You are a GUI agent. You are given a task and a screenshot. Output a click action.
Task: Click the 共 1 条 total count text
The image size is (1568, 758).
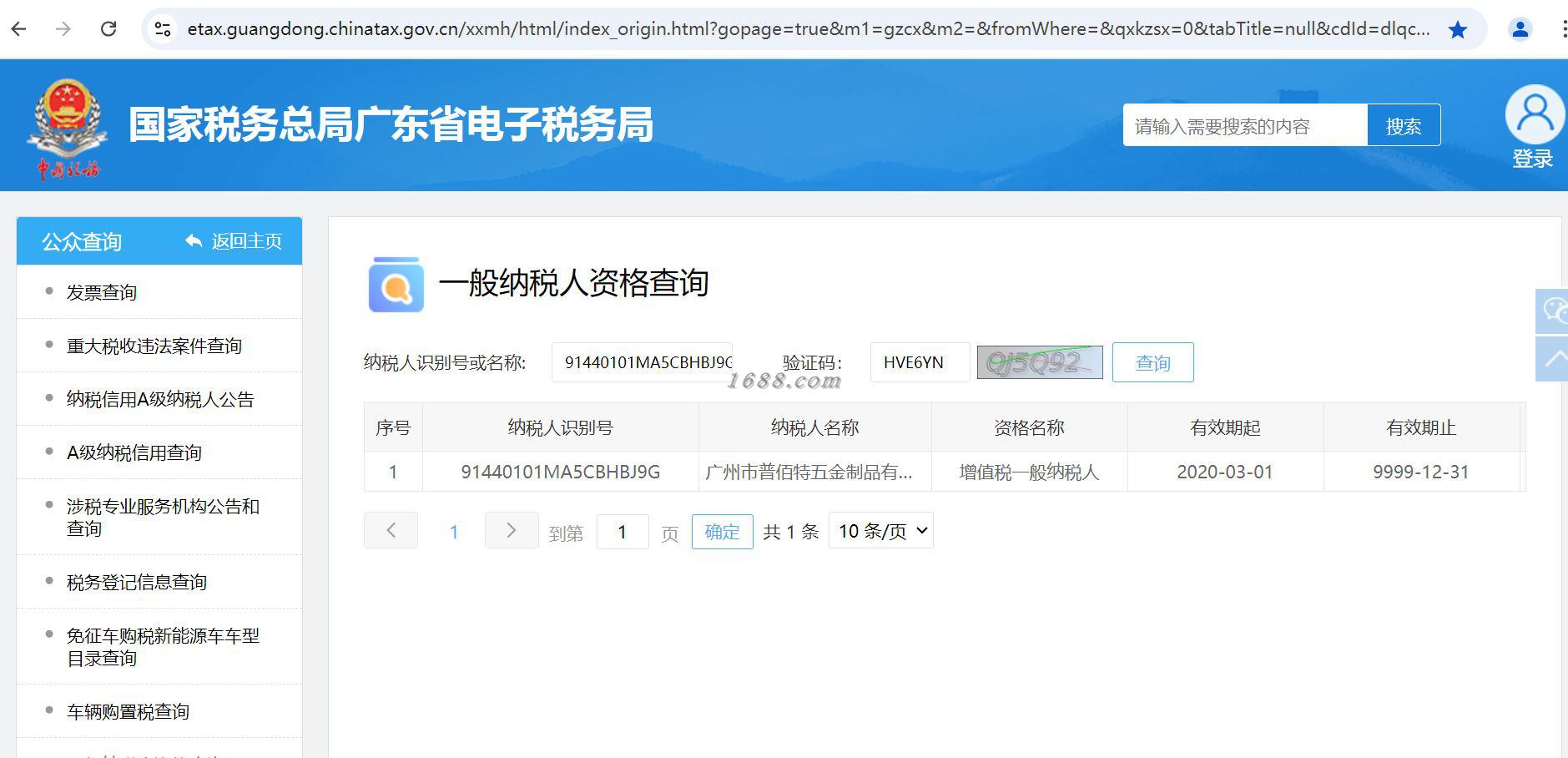791,532
